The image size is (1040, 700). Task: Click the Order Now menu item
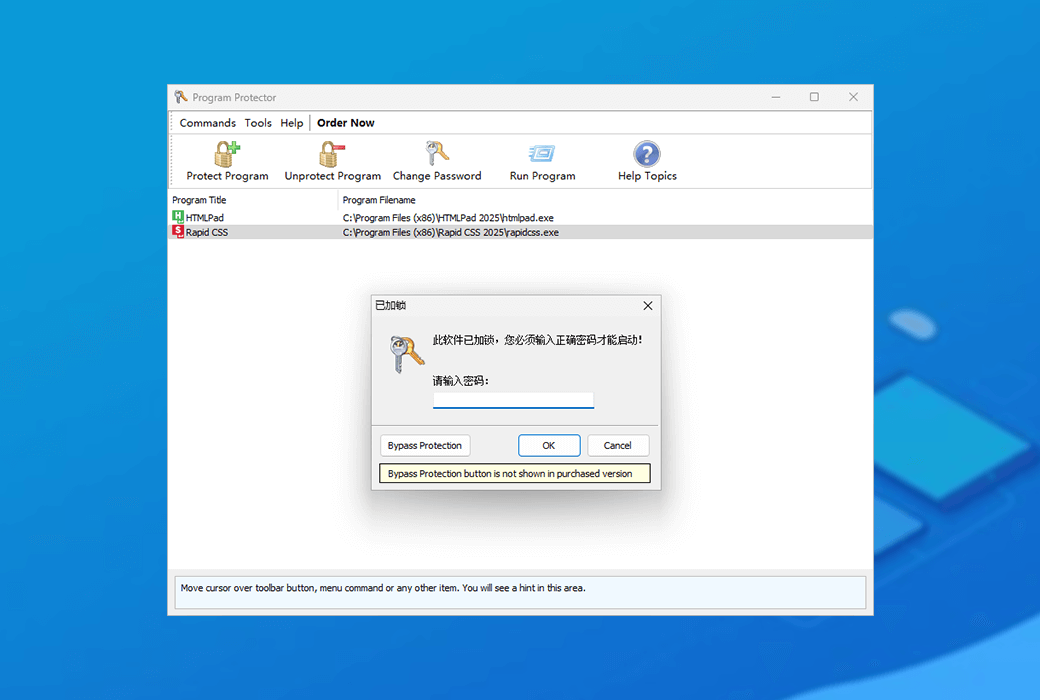346,123
